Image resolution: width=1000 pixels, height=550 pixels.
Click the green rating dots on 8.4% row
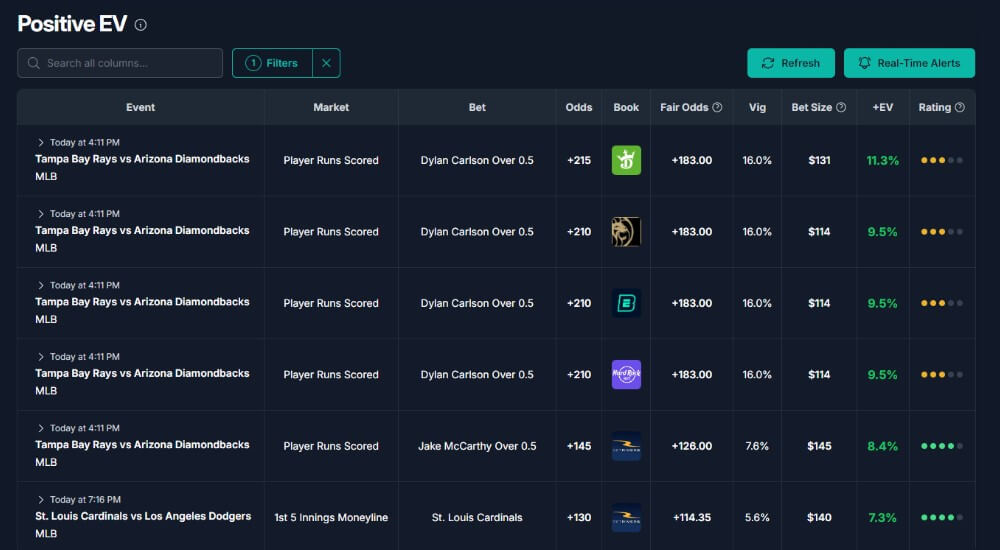tap(942, 446)
